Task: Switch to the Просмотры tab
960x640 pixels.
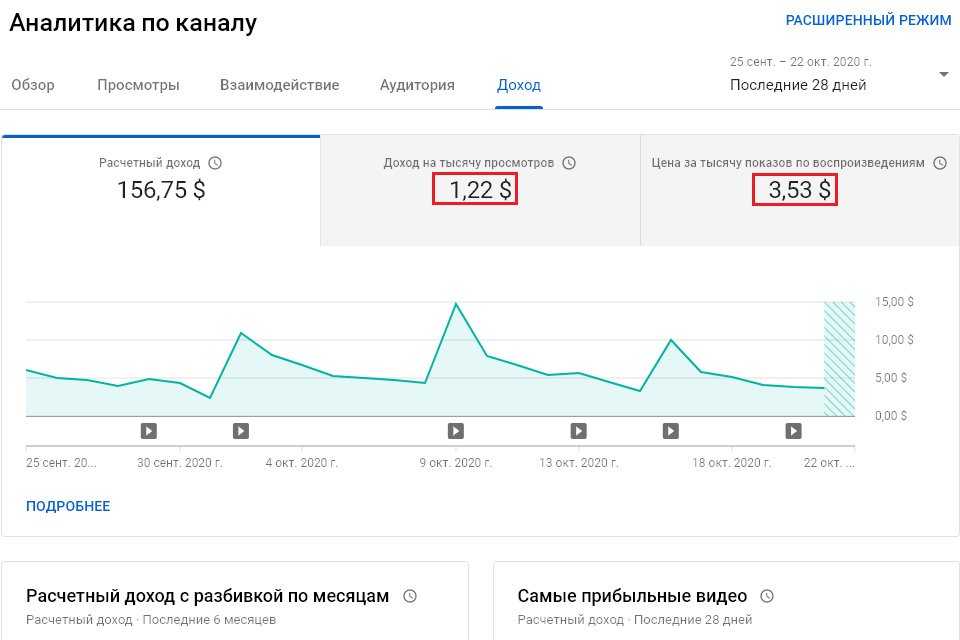Action: [x=138, y=85]
